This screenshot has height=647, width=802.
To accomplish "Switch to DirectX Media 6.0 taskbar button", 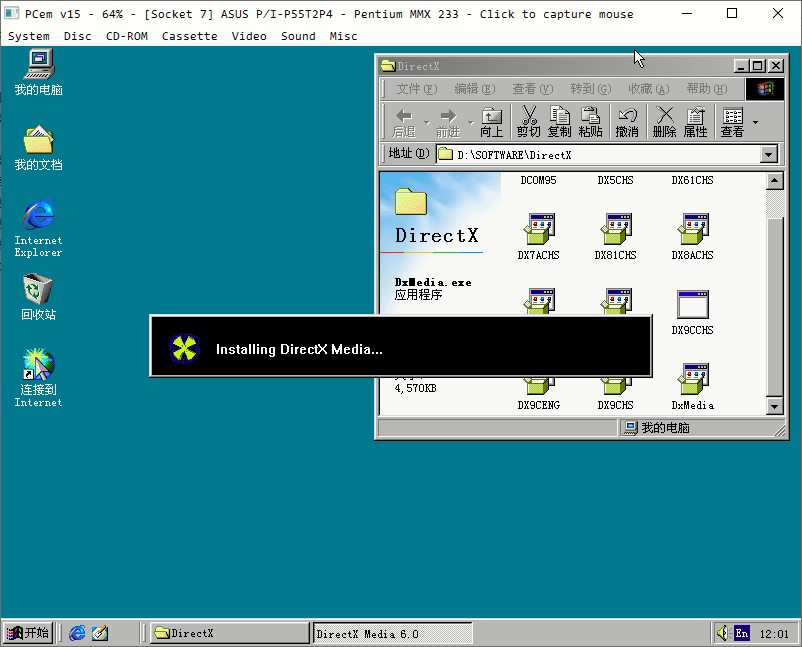I will 392,633.
